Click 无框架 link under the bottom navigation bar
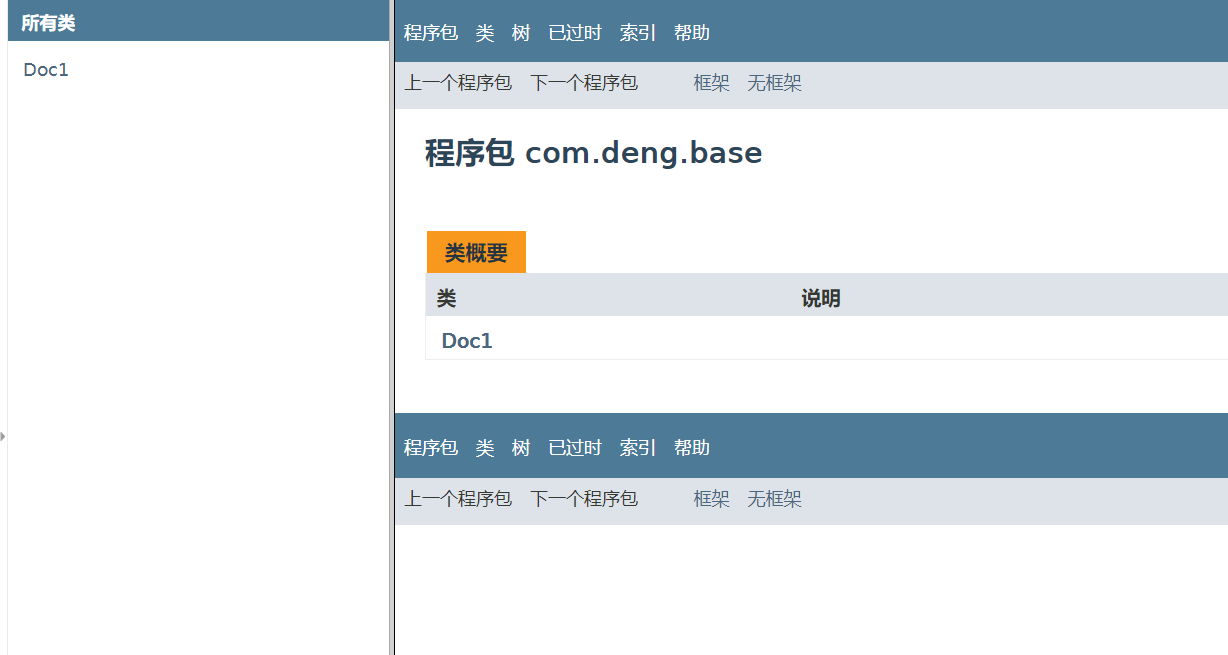This screenshot has height=655, width=1228. click(x=775, y=499)
